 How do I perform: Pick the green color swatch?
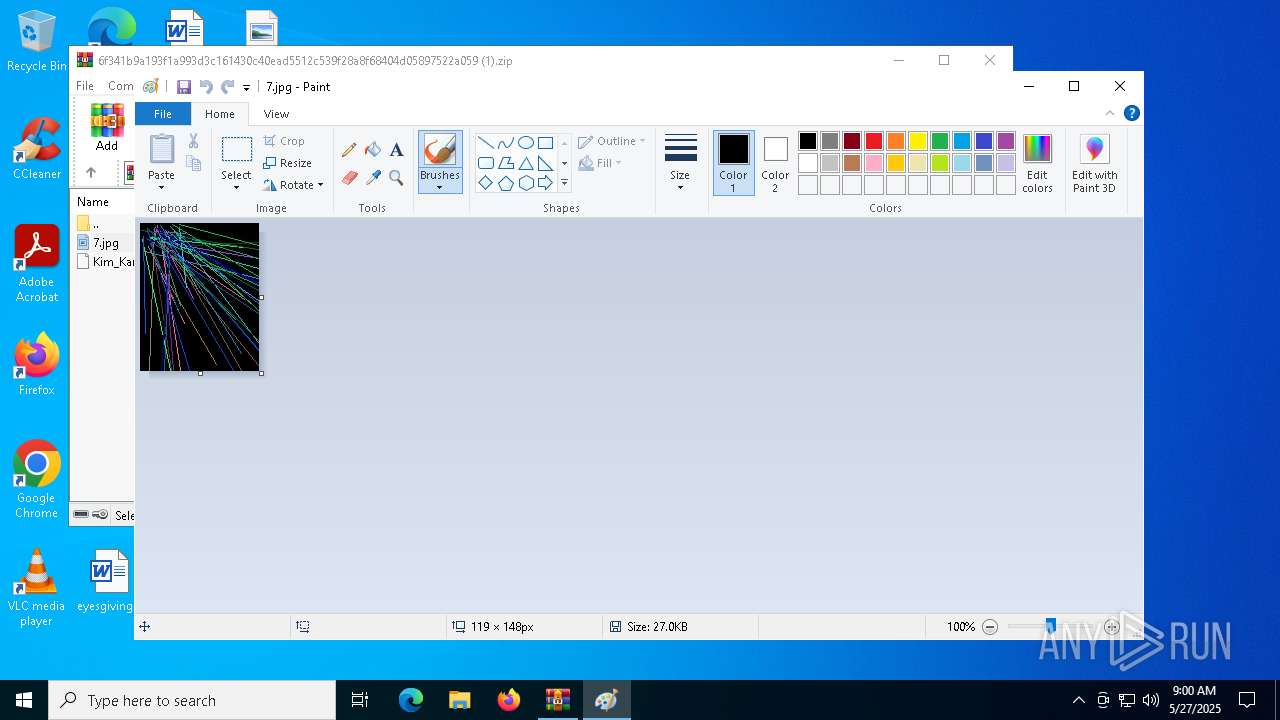940,141
